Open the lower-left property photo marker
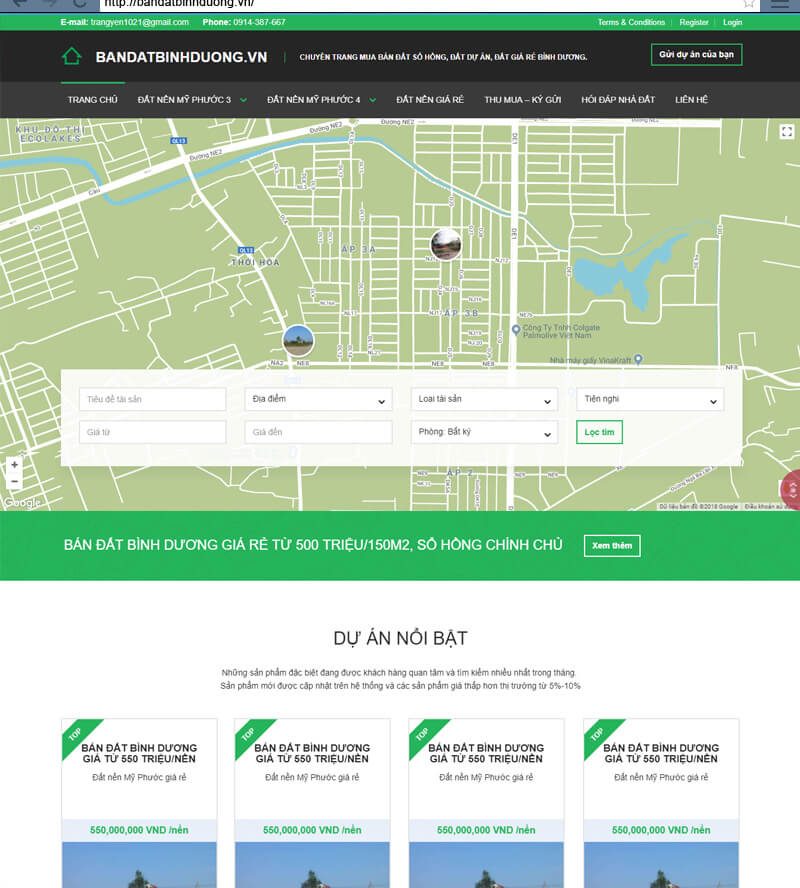The height and width of the screenshot is (888, 800). point(297,341)
